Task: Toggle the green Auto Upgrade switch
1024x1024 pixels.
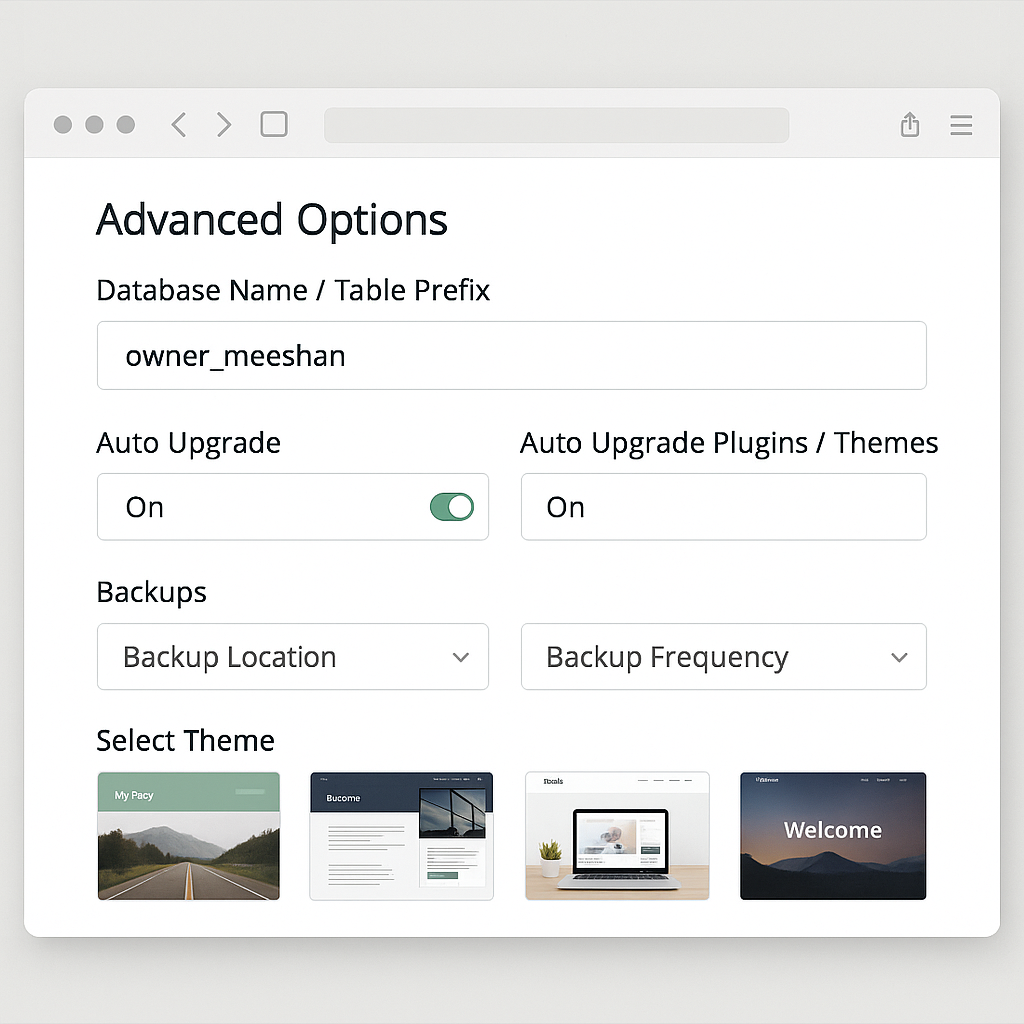Action: pos(452,507)
